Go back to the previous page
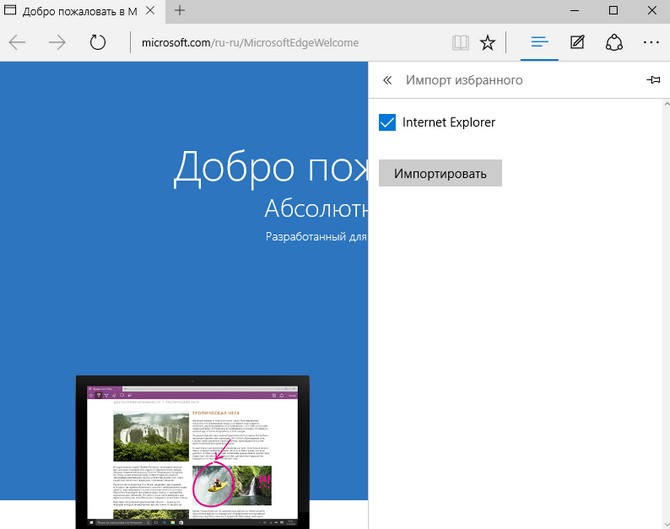The image size is (670, 529). [18, 43]
